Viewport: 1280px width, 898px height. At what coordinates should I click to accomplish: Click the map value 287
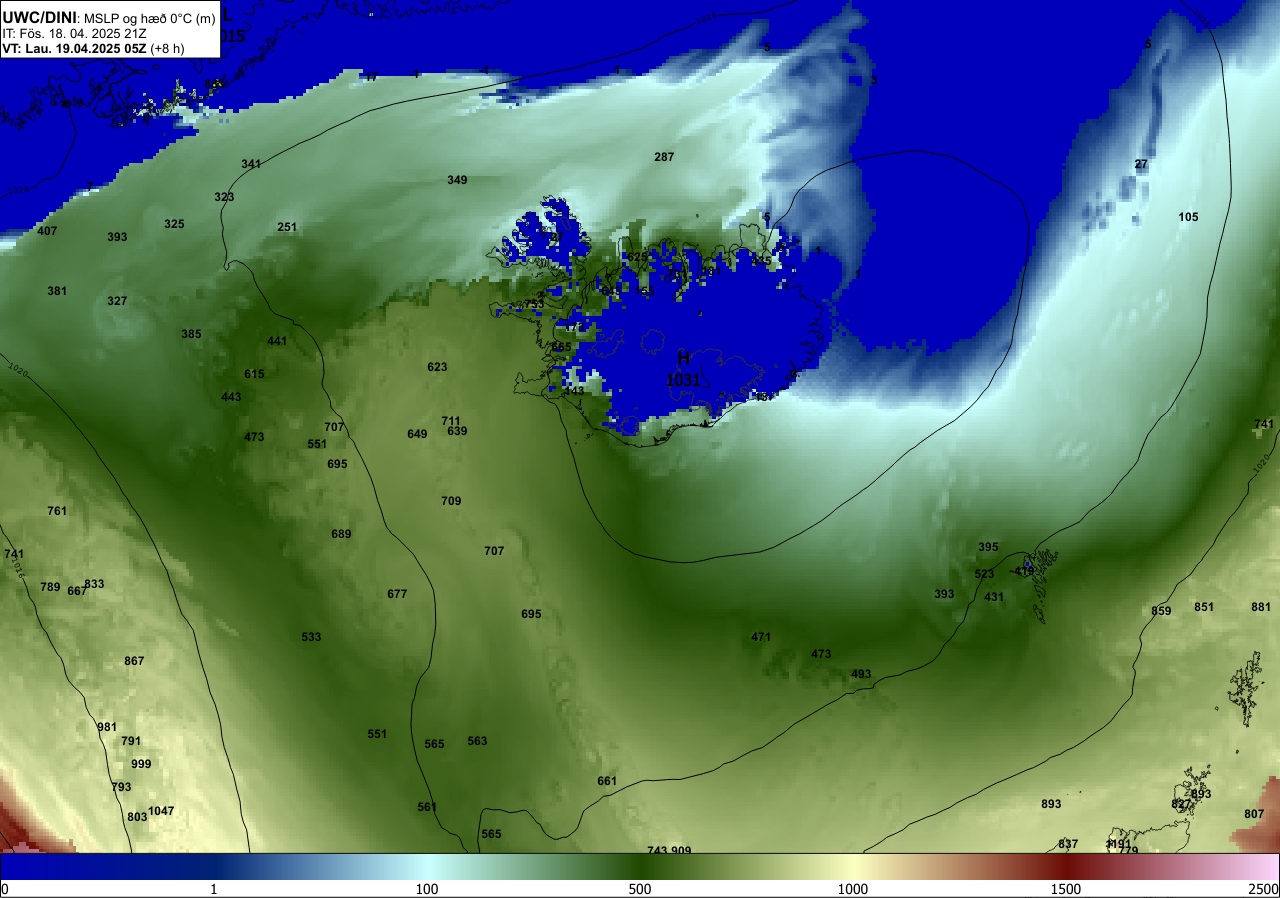(x=664, y=157)
